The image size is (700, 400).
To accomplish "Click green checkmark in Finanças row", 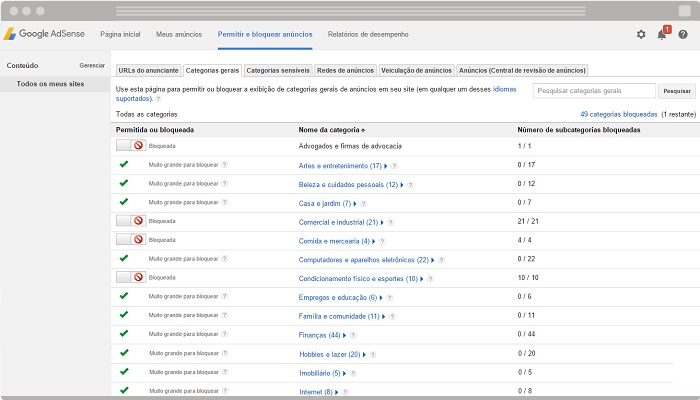I will (124, 333).
